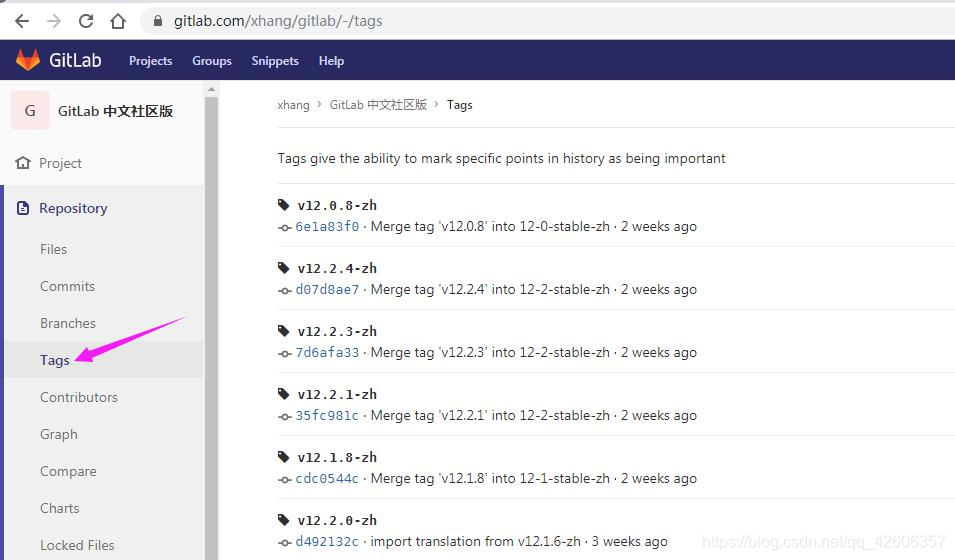Click the browser back arrow
The height and width of the screenshot is (560, 955).
coord(22,21)
